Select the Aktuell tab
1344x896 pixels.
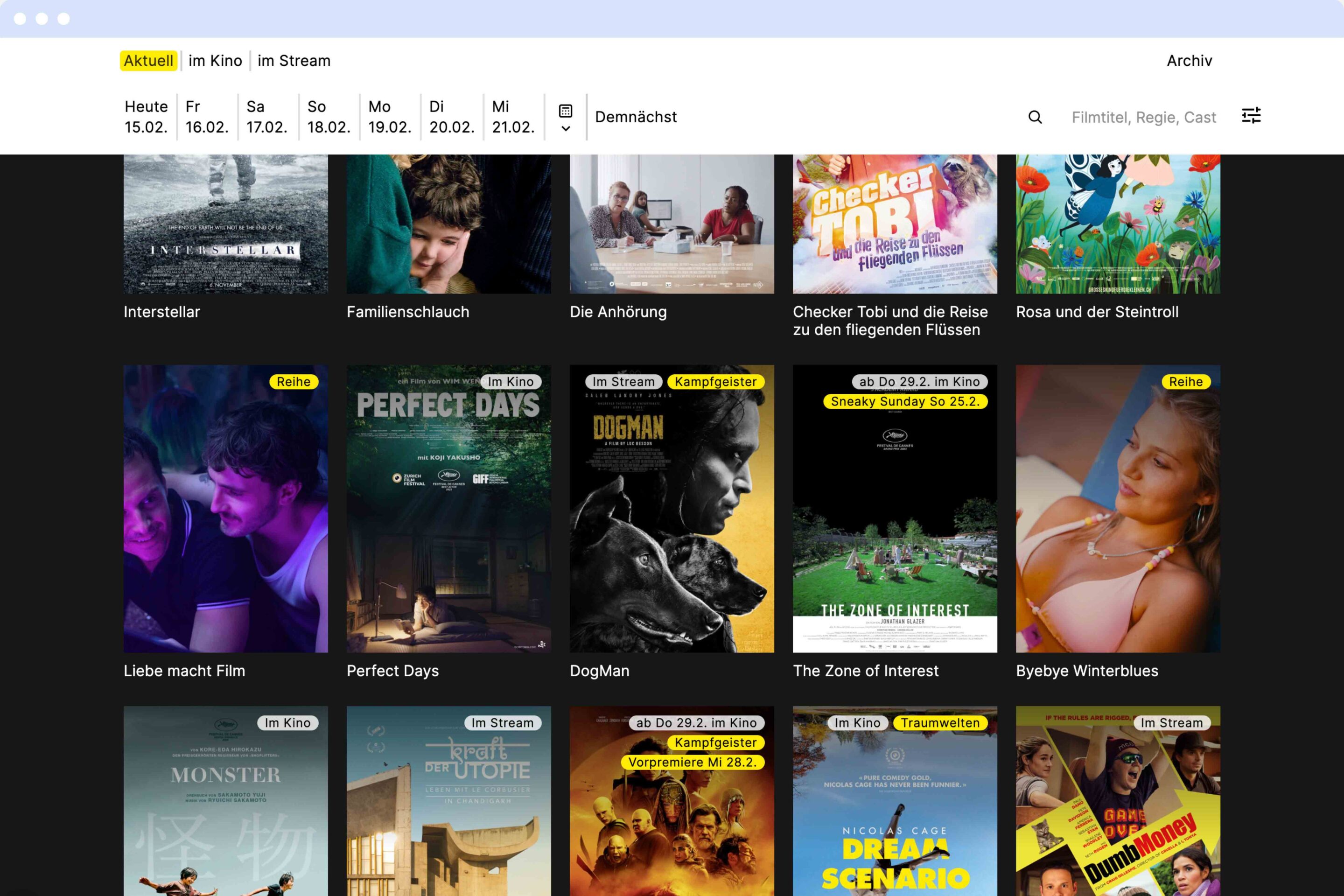(x=148, y=61)
